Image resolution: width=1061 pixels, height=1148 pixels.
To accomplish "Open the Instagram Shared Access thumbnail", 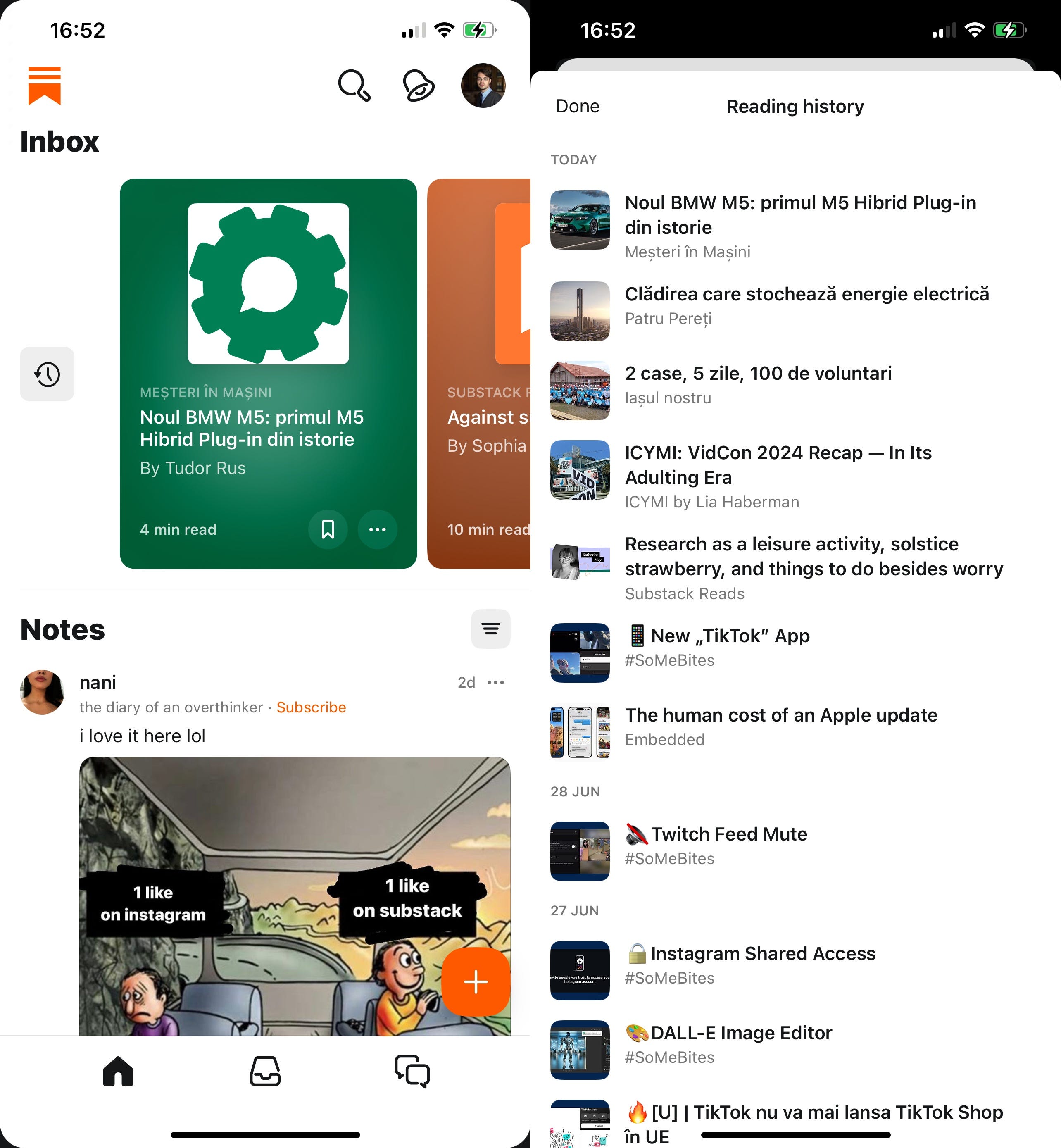I will pos(580,970).
